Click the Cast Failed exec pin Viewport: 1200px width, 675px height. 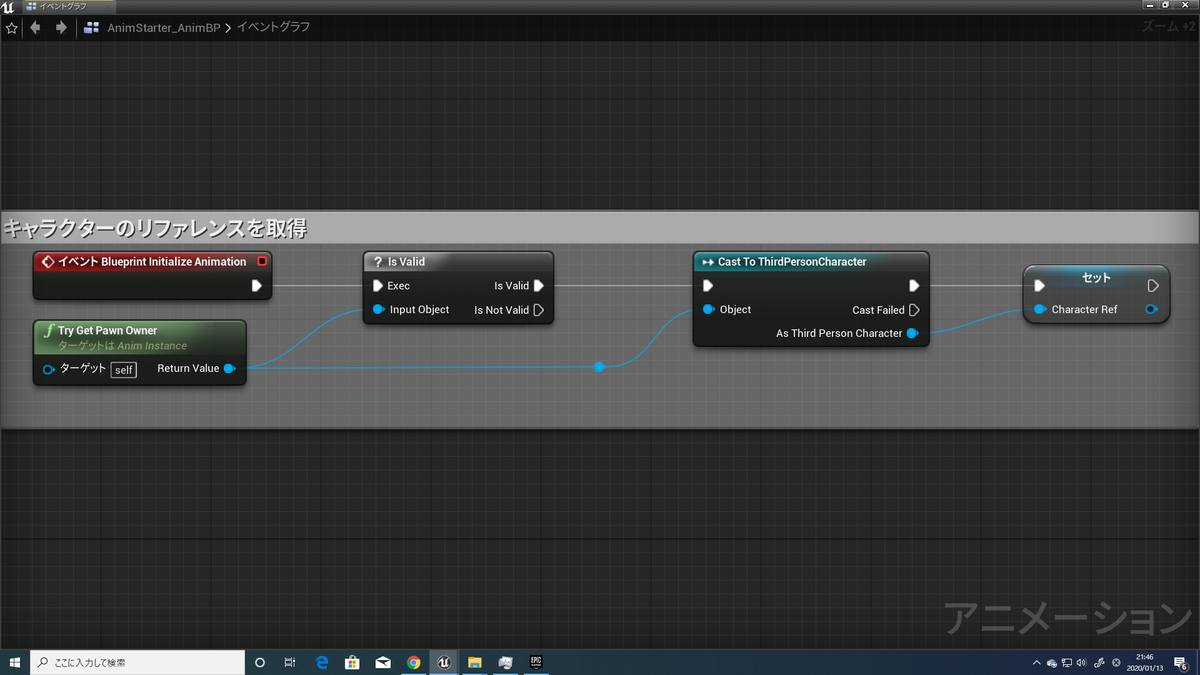(914, 310)
